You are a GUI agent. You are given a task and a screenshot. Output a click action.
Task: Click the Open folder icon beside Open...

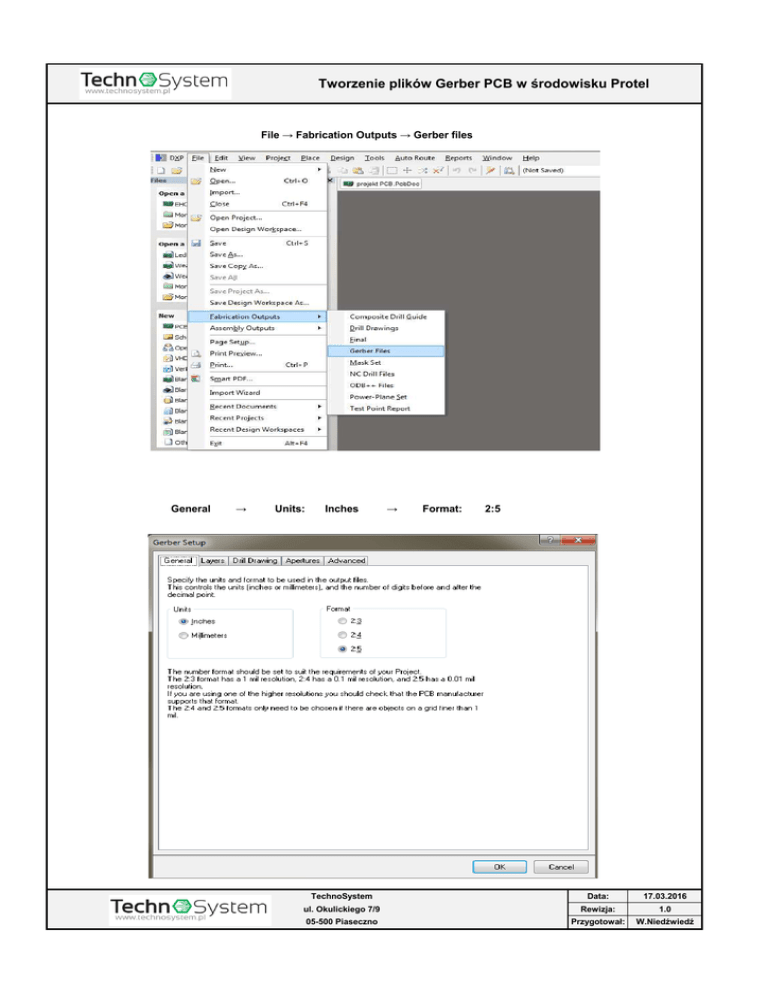point(197,181)
